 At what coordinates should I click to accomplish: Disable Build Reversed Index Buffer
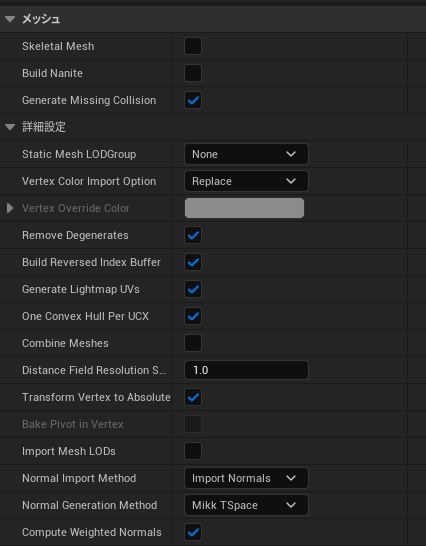click(x=193, y=262)
